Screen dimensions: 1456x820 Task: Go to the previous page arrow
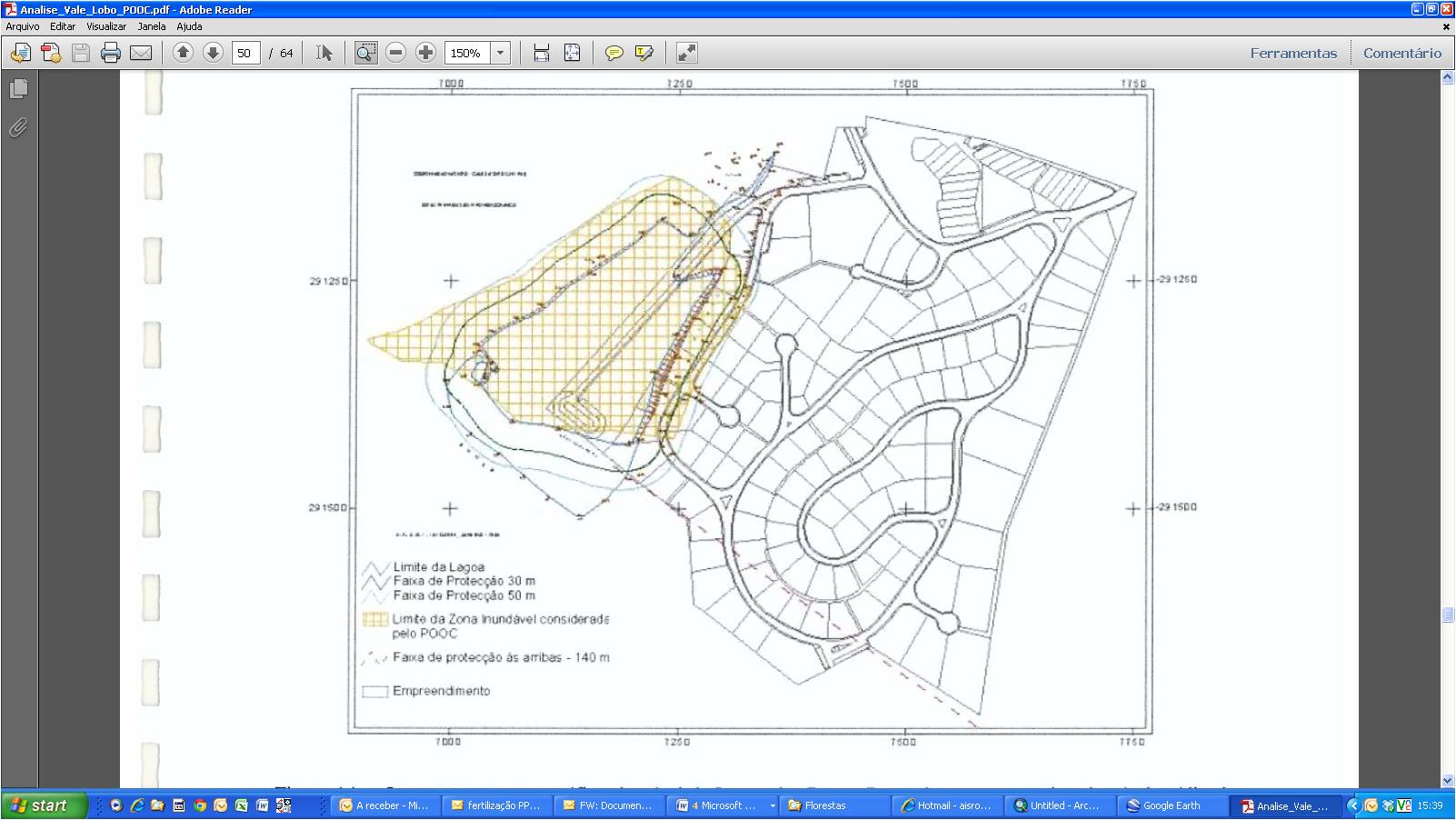[x=183, y=53]
